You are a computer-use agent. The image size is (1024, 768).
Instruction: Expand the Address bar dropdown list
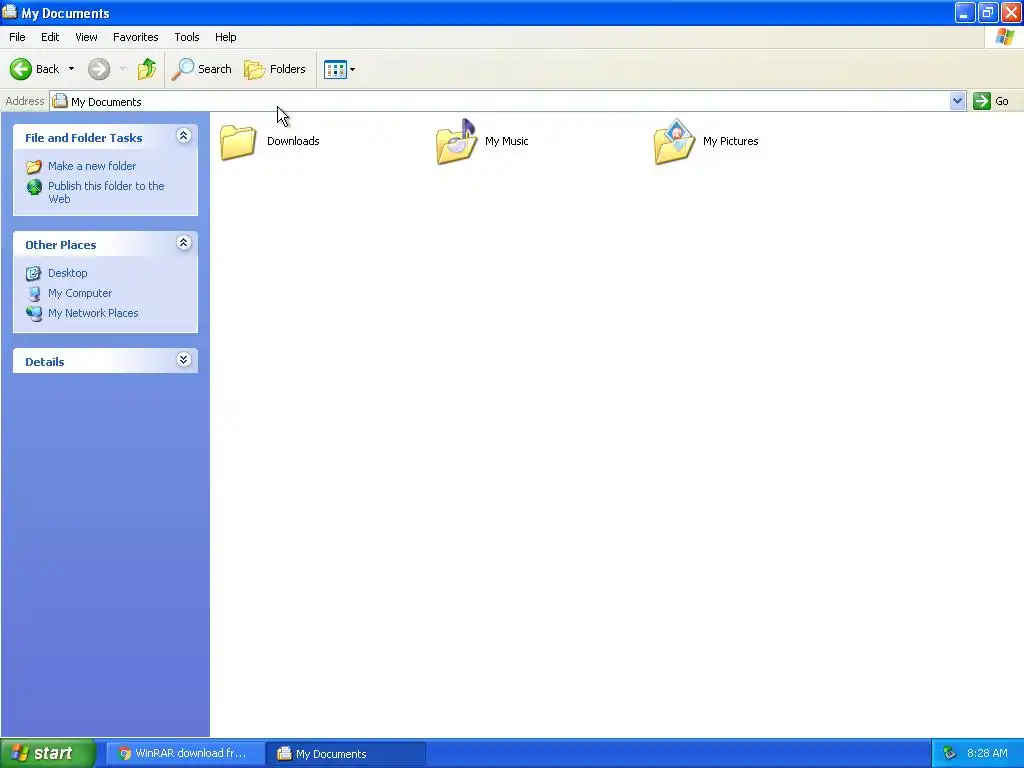pyautogui.click(x=957, y=101)
